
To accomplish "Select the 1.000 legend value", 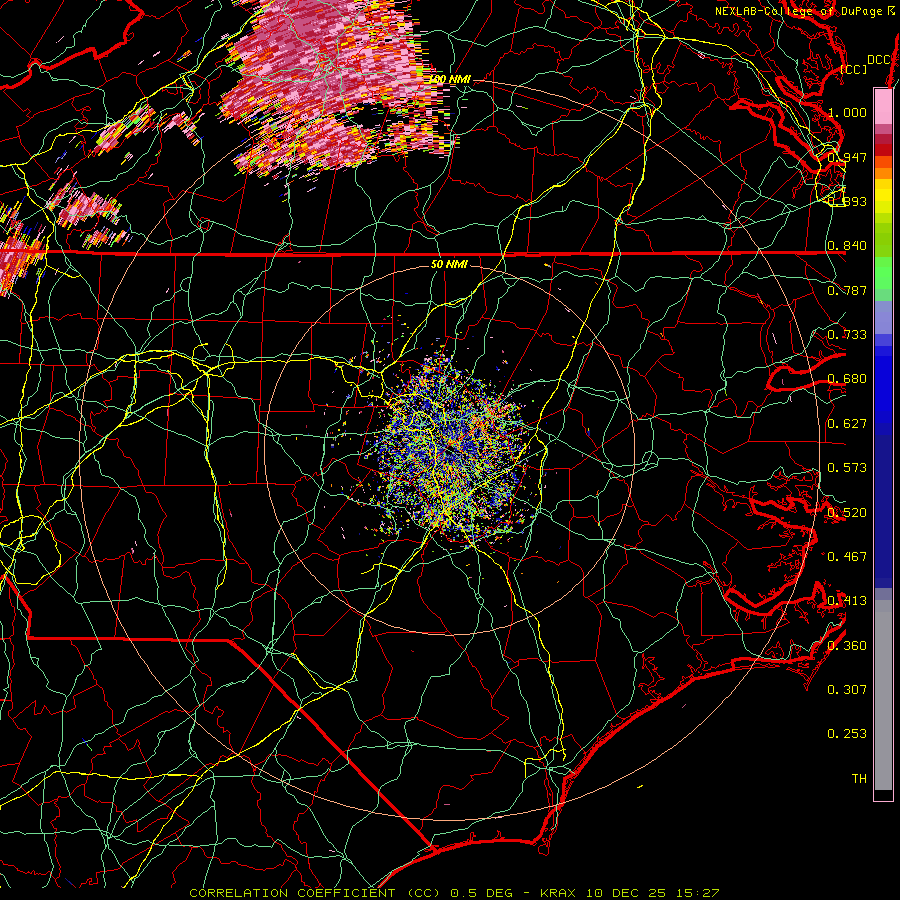I will [847, 112].
